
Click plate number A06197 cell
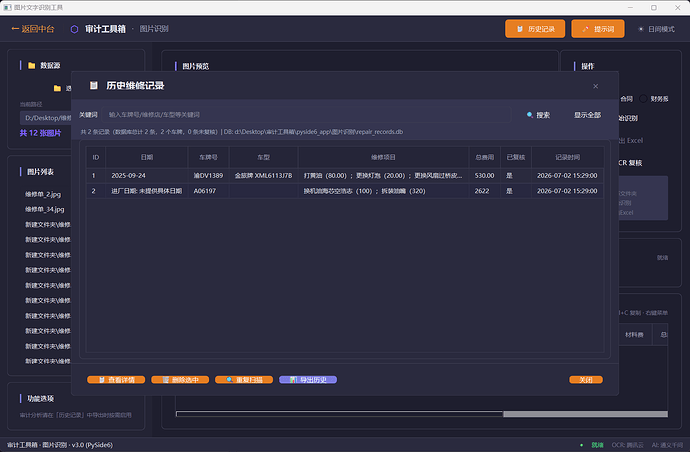point(208,191)
